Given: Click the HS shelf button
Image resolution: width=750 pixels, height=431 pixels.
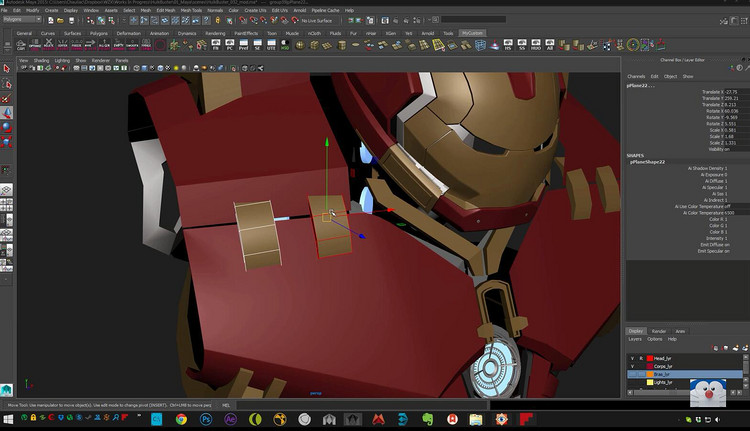Looking at the screenshot, I should point(508,45).
